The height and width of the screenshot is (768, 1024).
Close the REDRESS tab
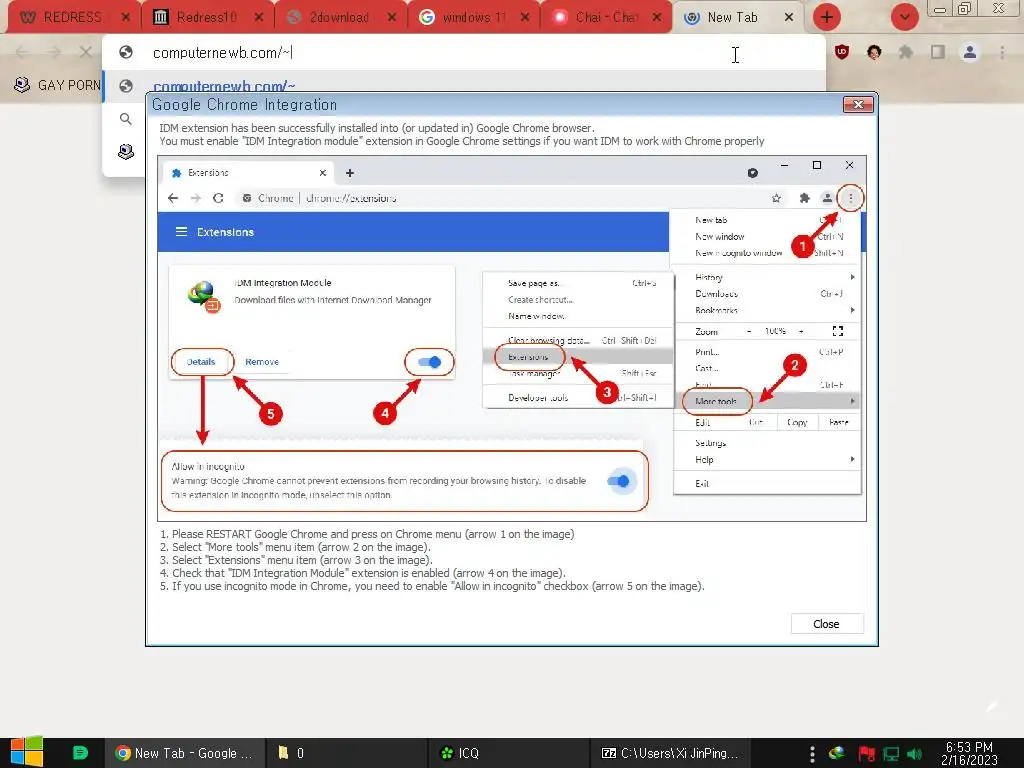[x=126, y=18]
